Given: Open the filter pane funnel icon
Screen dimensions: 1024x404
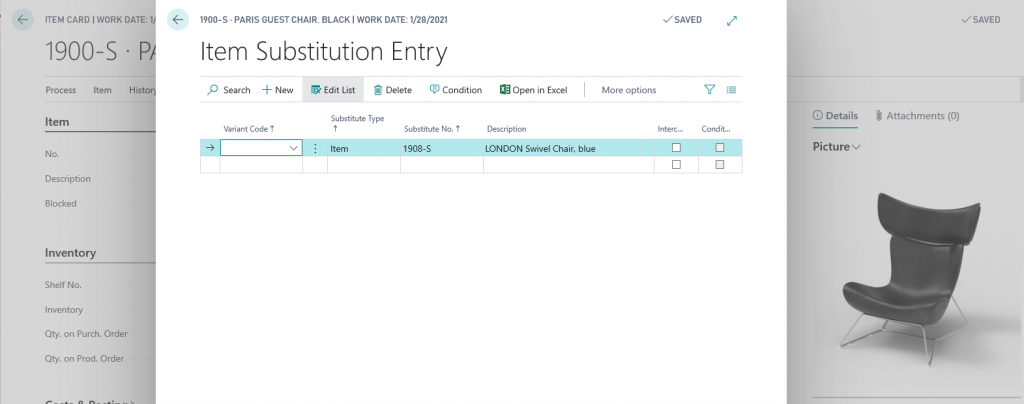Looking at the screenshot, I should pos(710,90).
